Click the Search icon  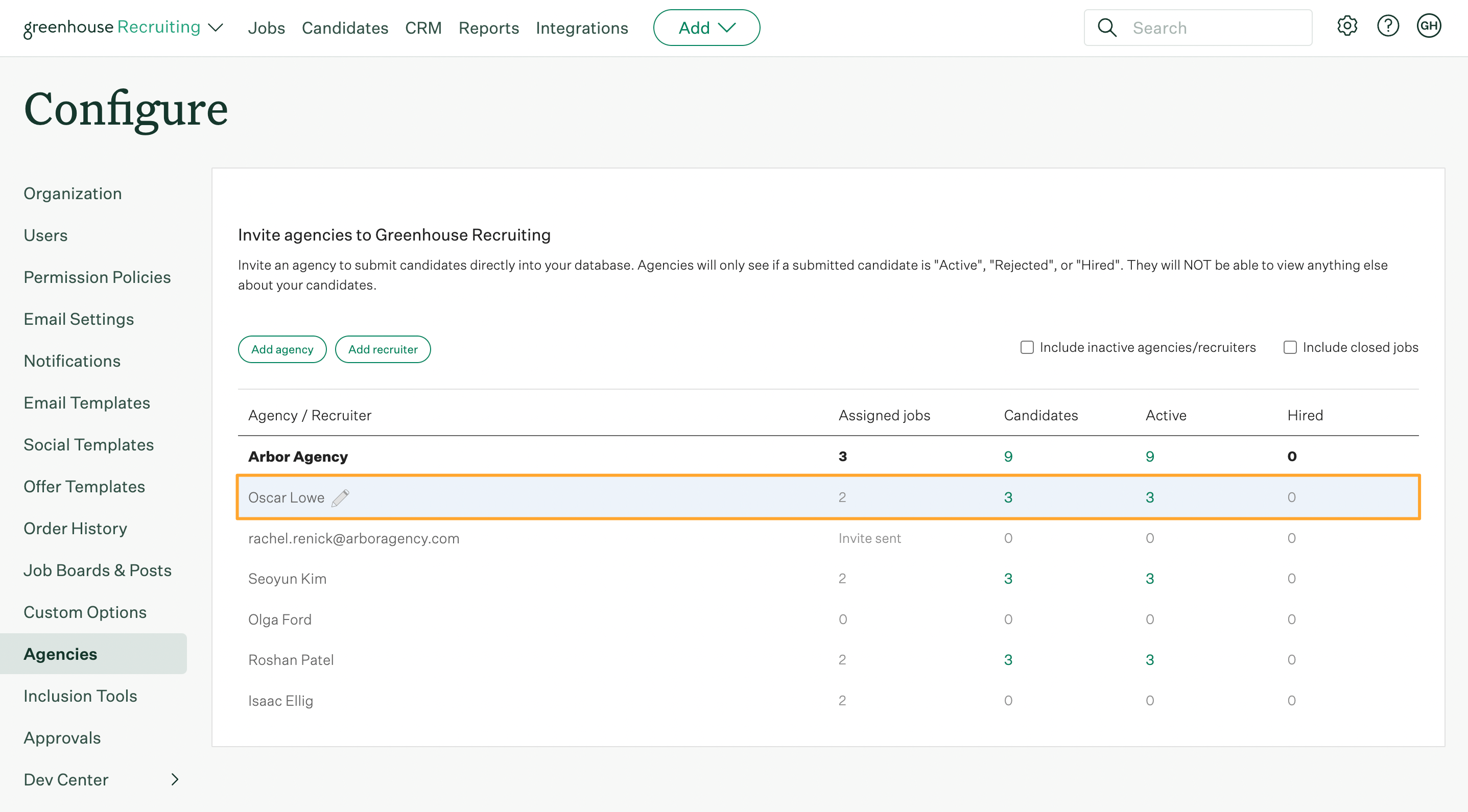click(1106, 27)
